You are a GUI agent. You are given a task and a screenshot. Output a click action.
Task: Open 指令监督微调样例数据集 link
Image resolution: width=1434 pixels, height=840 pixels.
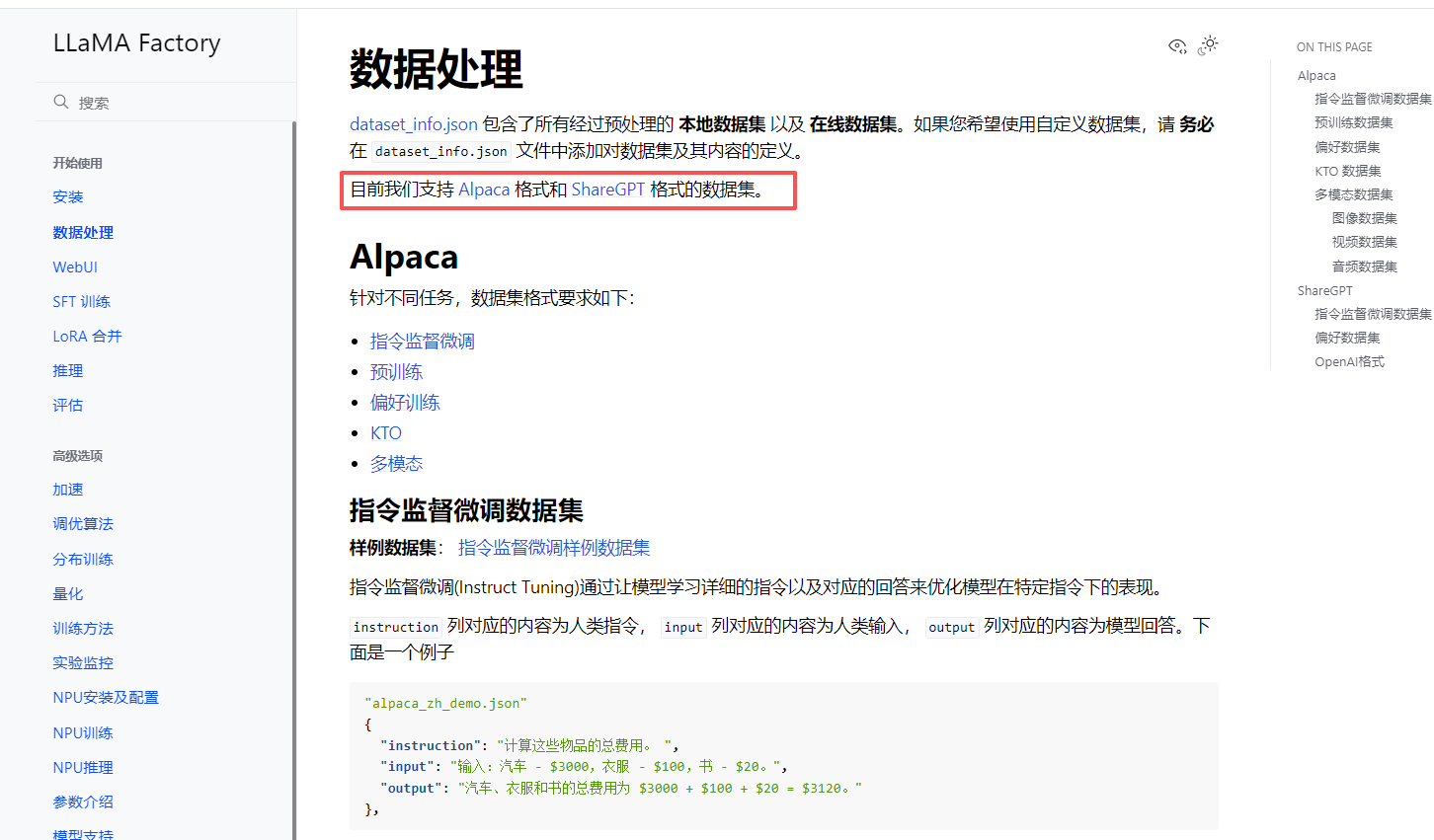pos(554,548)
